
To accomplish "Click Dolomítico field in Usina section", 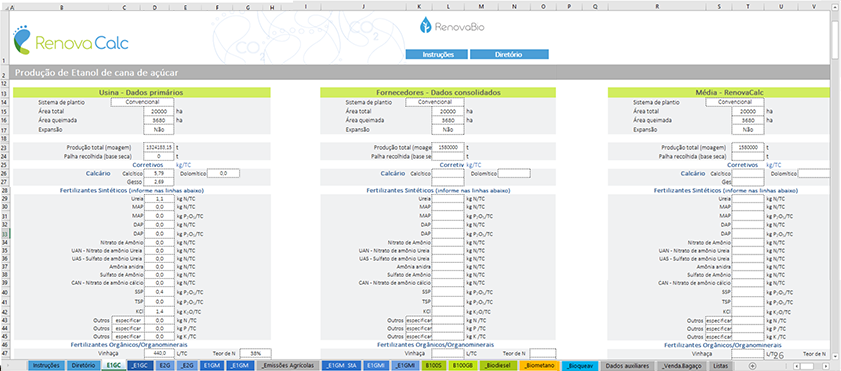I will coord(223,174).
